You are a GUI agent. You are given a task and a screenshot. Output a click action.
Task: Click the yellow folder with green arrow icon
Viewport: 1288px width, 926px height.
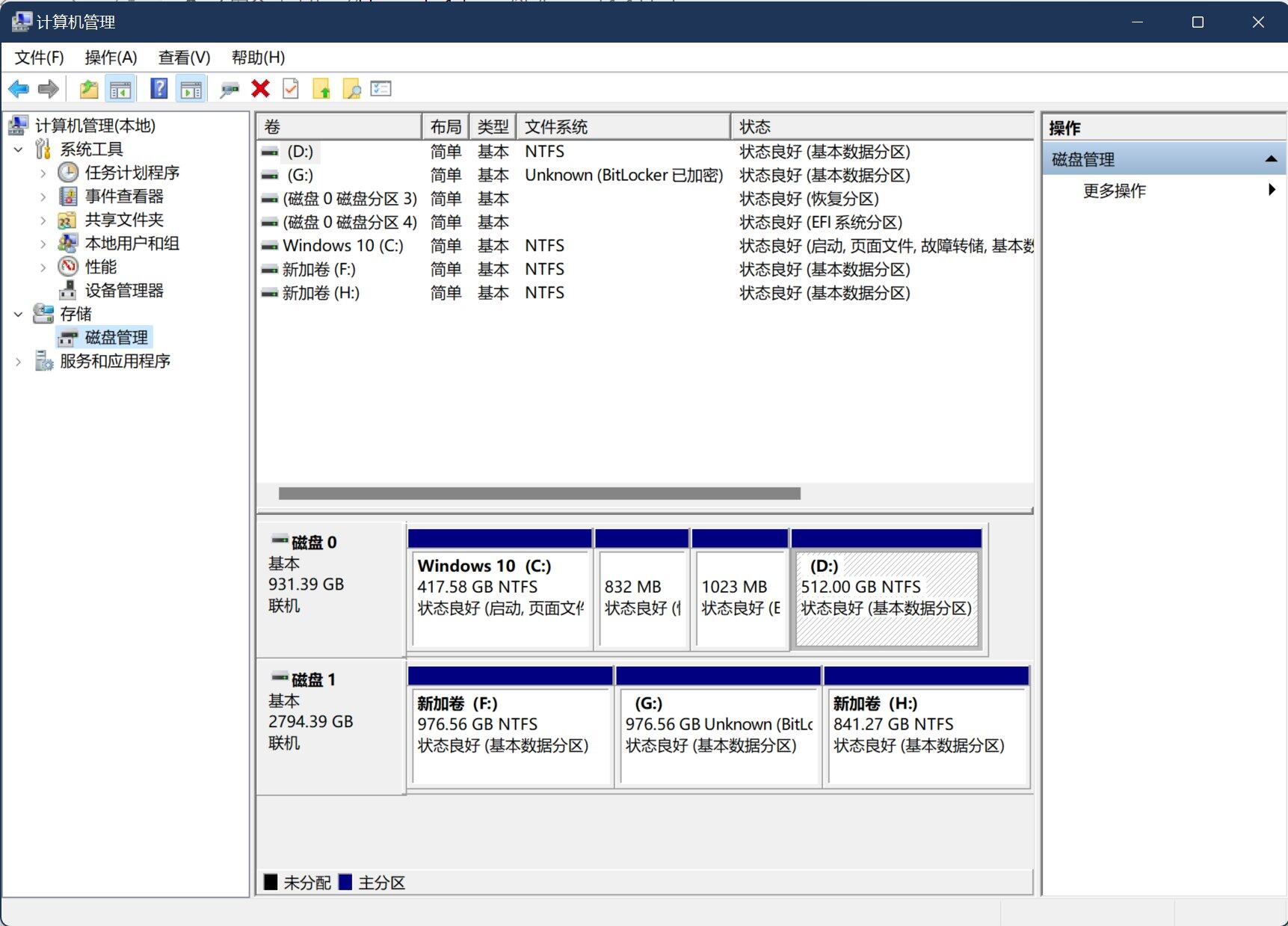point(321,90)
